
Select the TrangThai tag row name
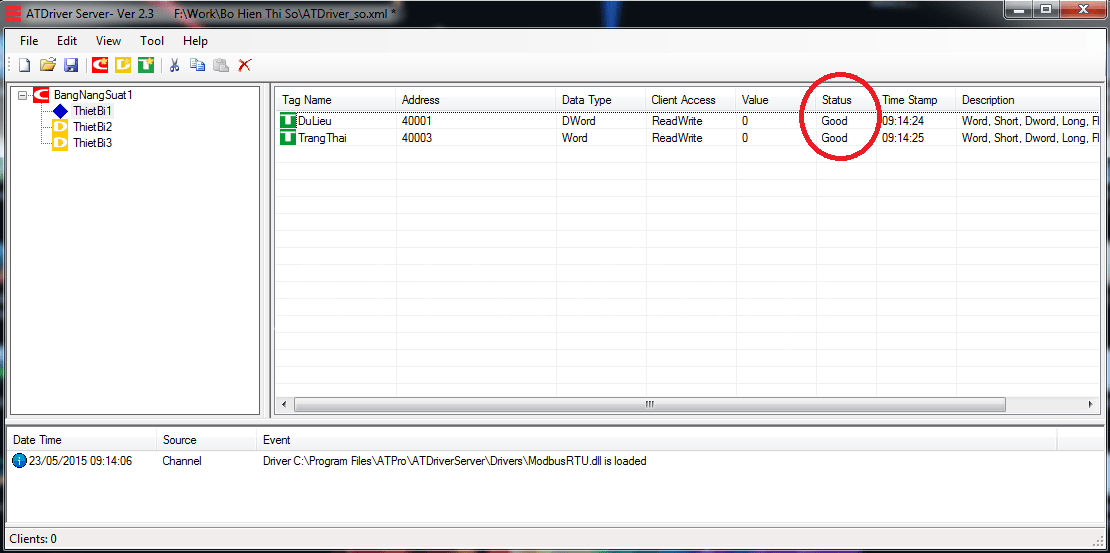click(x=322, y=138)
